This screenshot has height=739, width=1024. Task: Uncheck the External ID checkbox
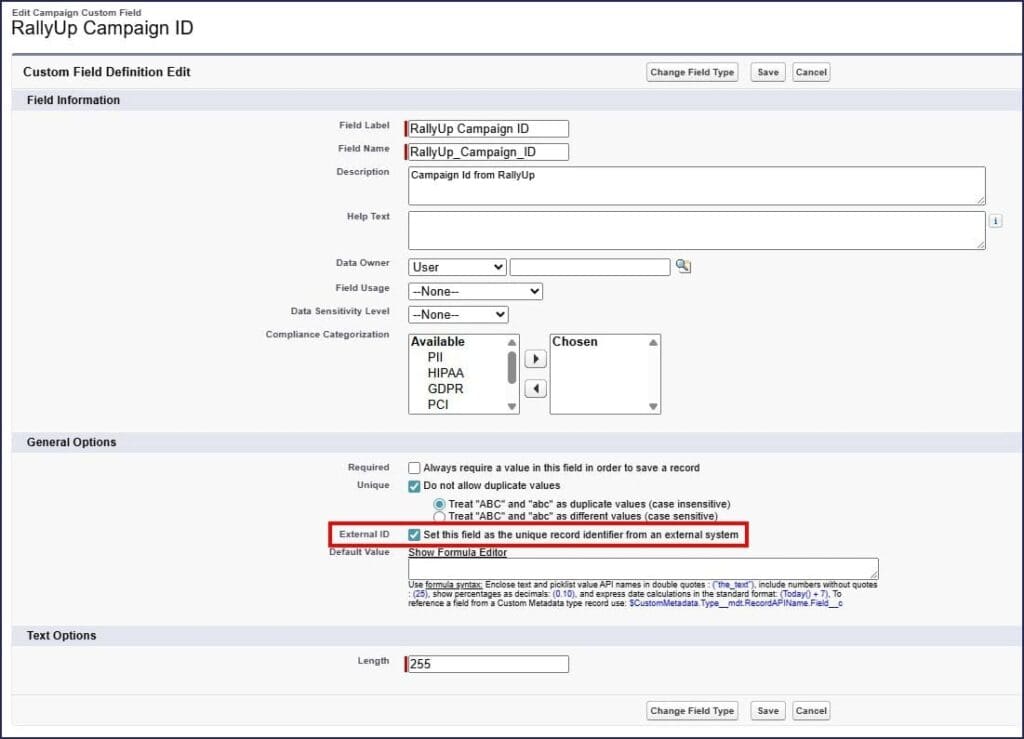[x=414, y=534]
